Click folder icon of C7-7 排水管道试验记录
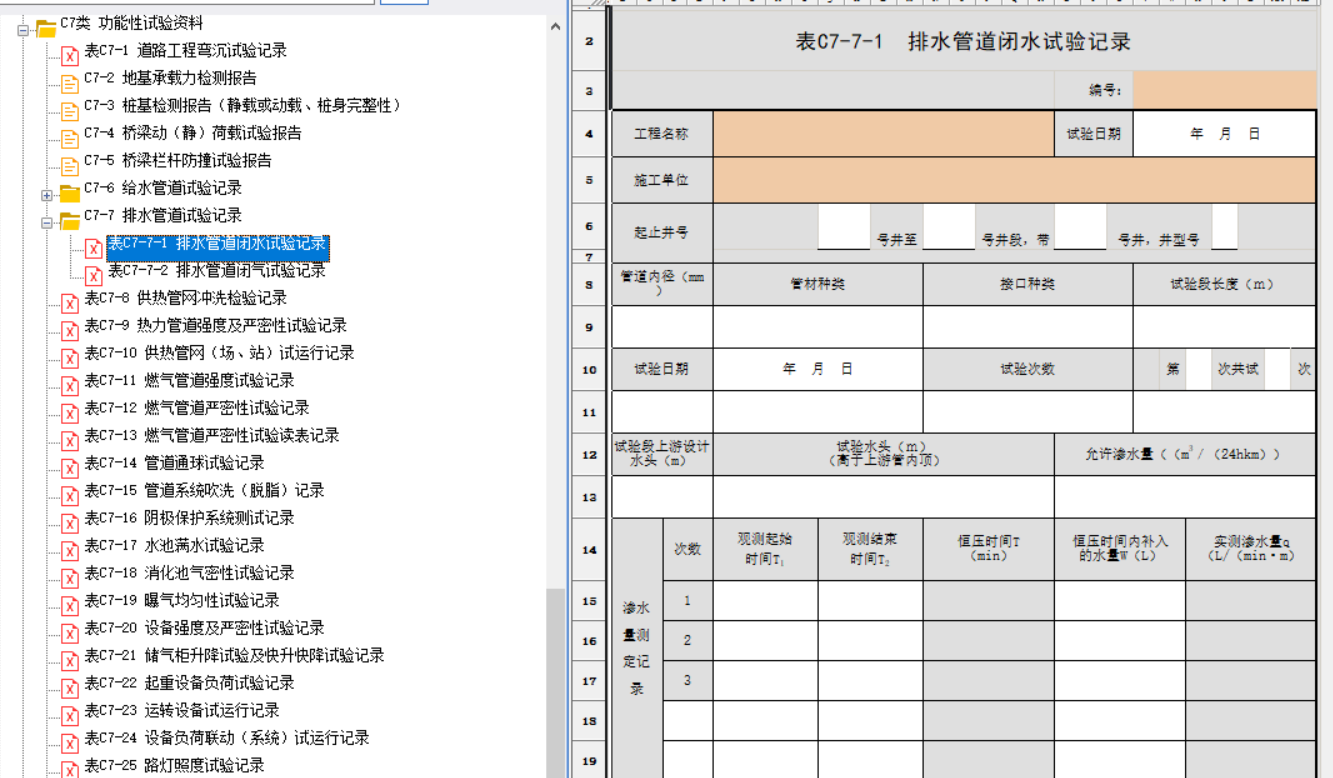The width and height of the screenshot is (1333, 778). [x=70, y=220]
